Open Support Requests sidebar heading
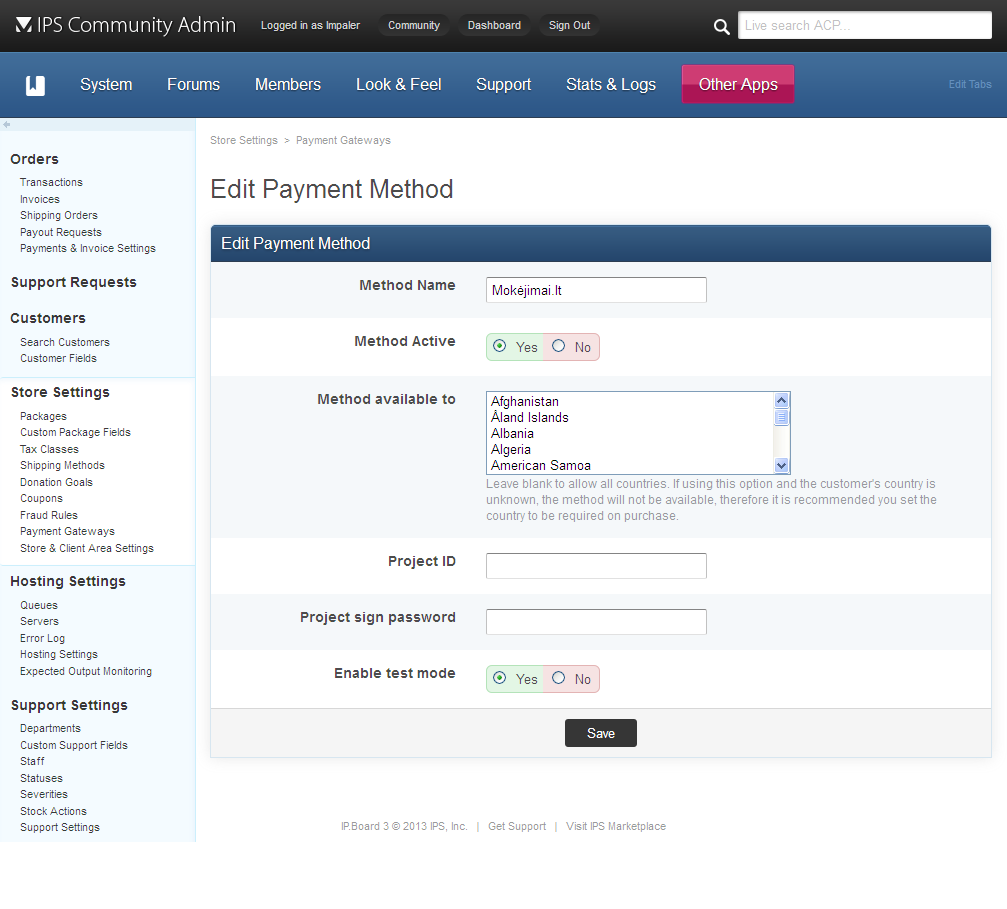This screenshot has width=1007, height=909. (x=74, y=282)
